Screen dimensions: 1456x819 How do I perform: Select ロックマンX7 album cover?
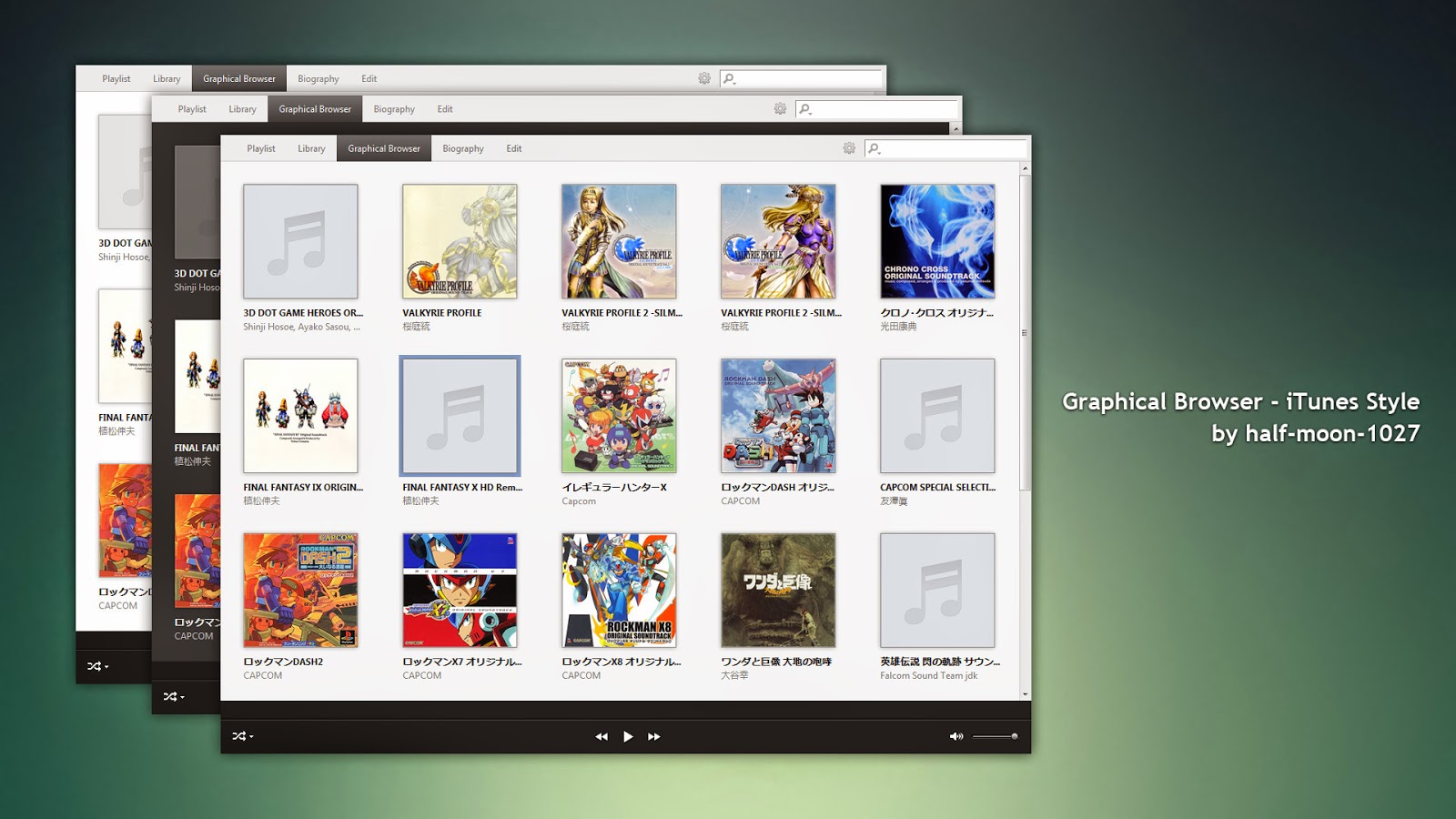point(460,591)
